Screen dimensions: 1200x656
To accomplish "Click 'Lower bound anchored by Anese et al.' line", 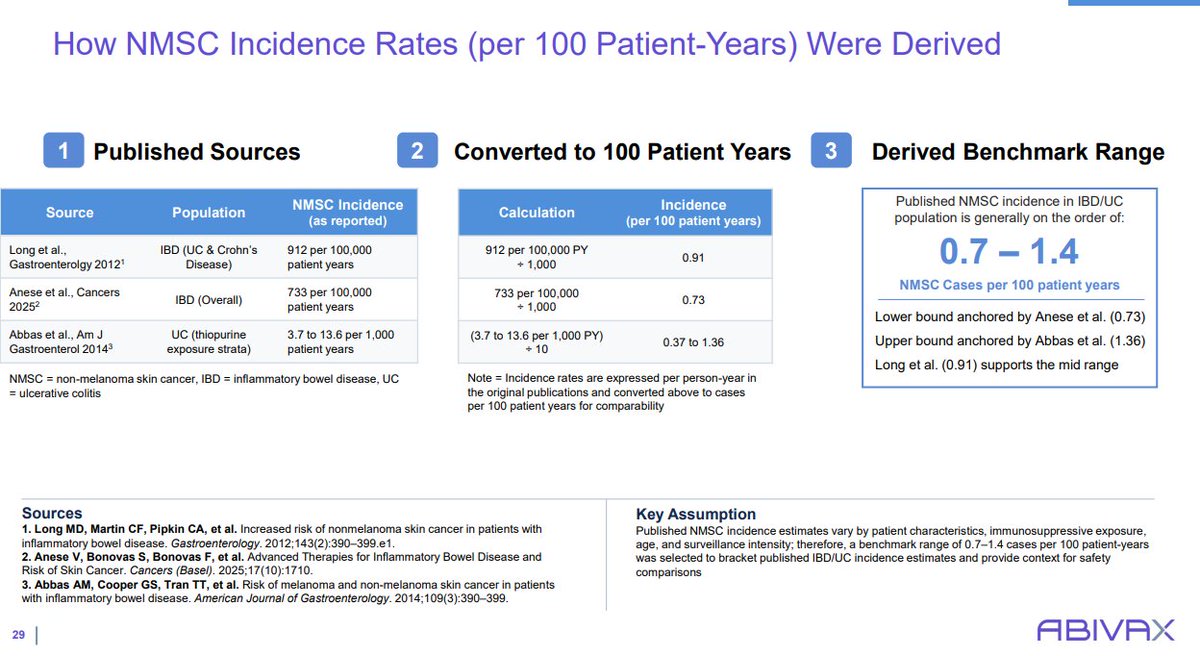I will click(1009, 317).
